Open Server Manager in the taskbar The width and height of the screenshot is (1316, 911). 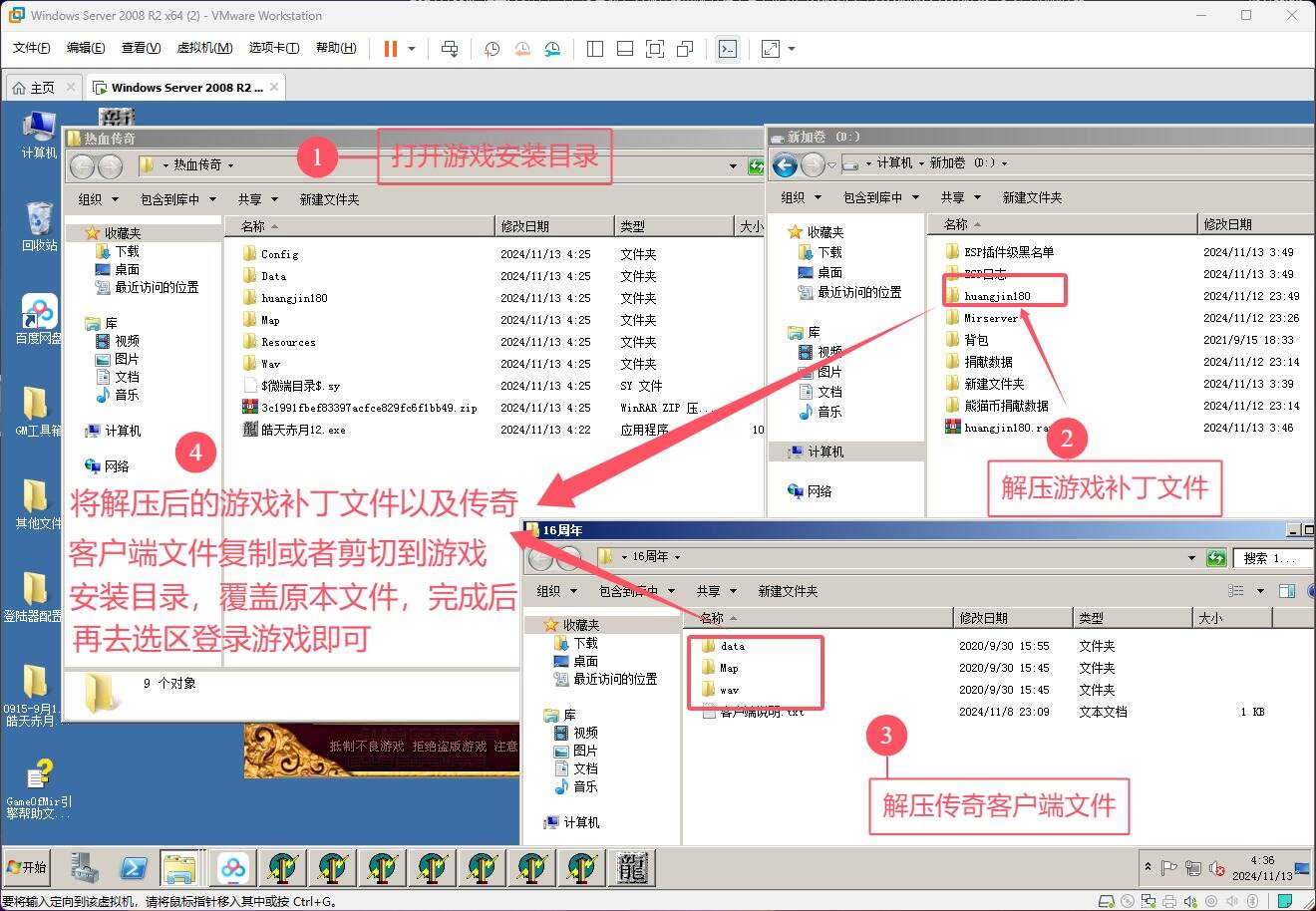coord(85,868)
